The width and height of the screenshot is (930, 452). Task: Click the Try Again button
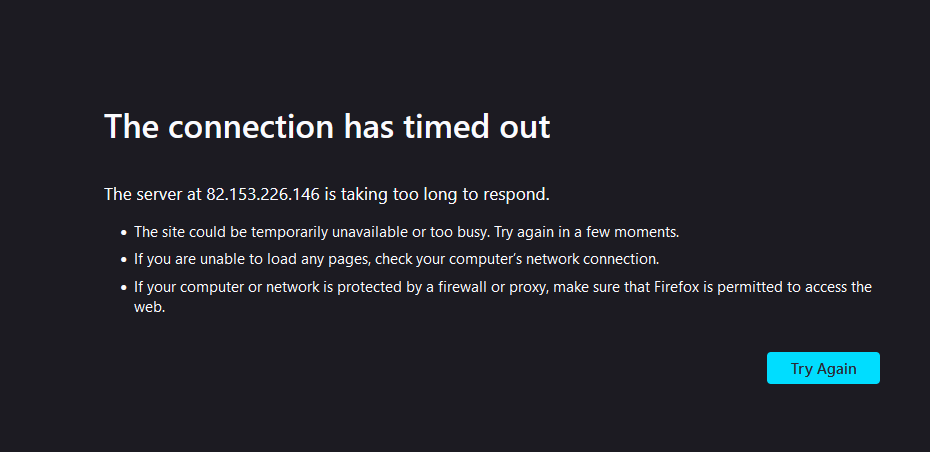click(x=823, y=368)
